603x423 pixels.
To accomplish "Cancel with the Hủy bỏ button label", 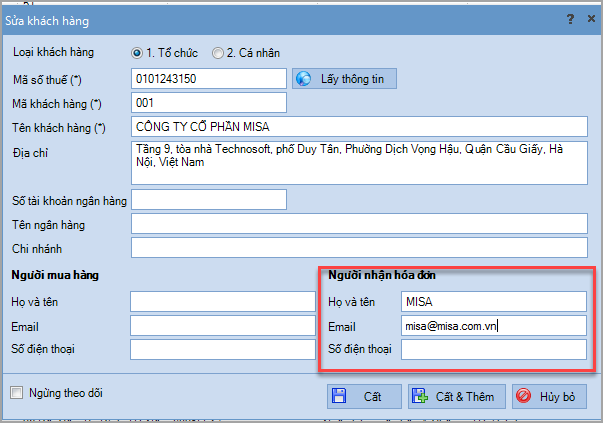I will (x=557, y=396).
